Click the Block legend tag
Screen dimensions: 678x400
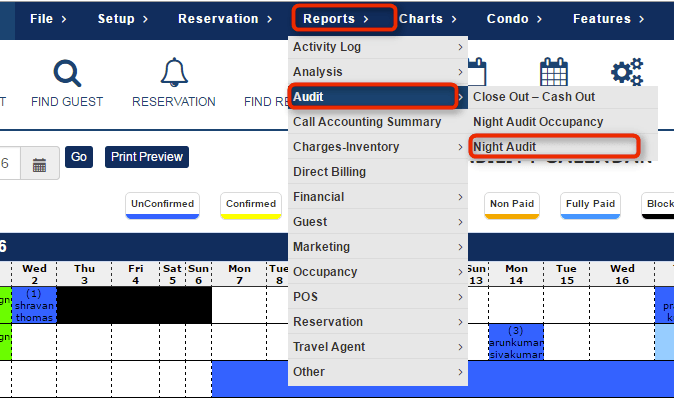658,205
